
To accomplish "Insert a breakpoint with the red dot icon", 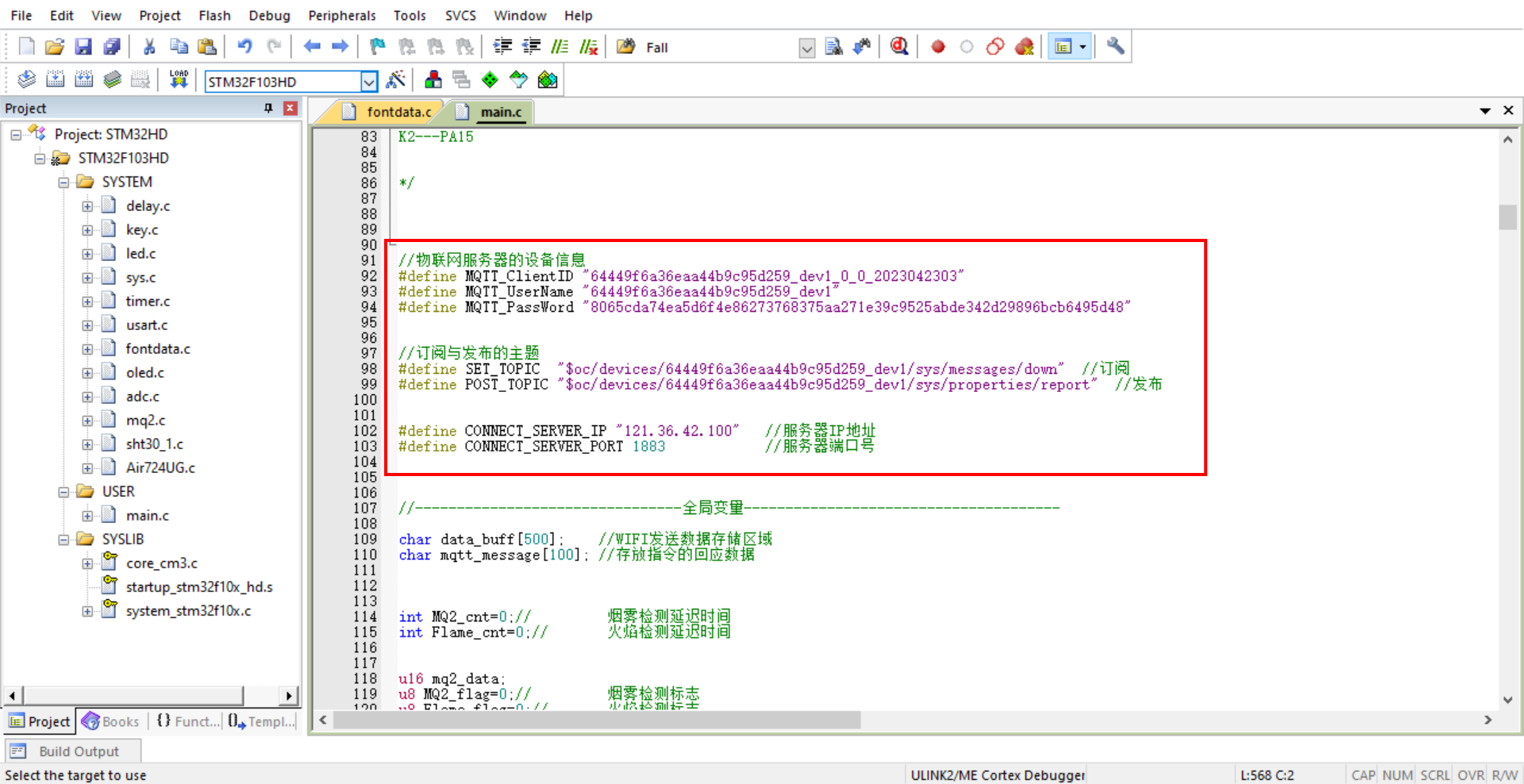I will pyautogui.click(x=937, y=46).
